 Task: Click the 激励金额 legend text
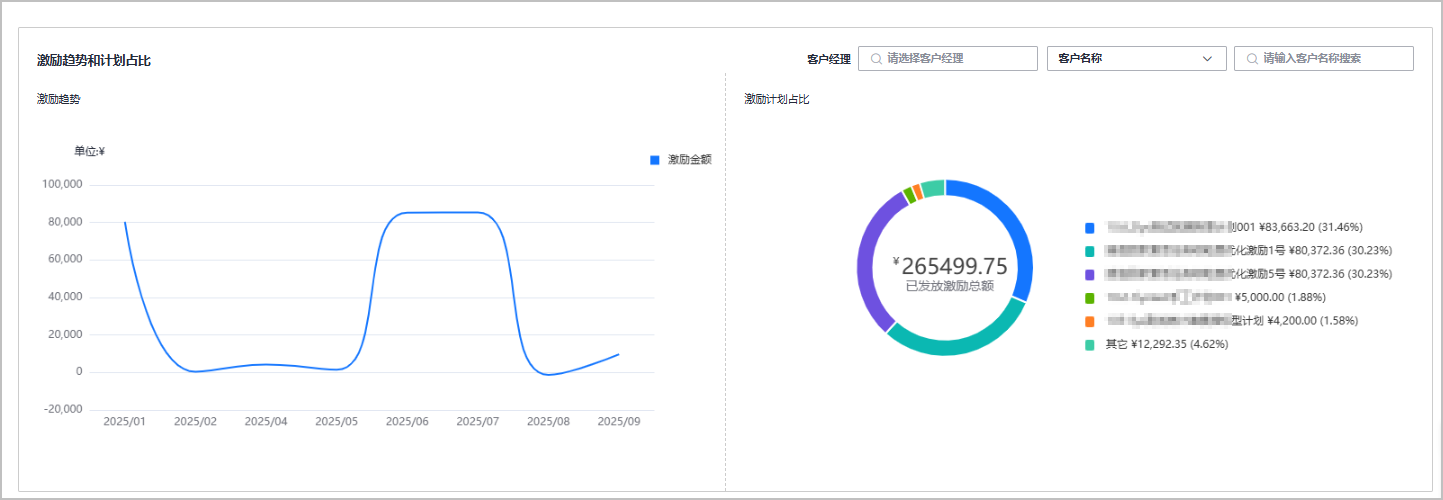689,160
